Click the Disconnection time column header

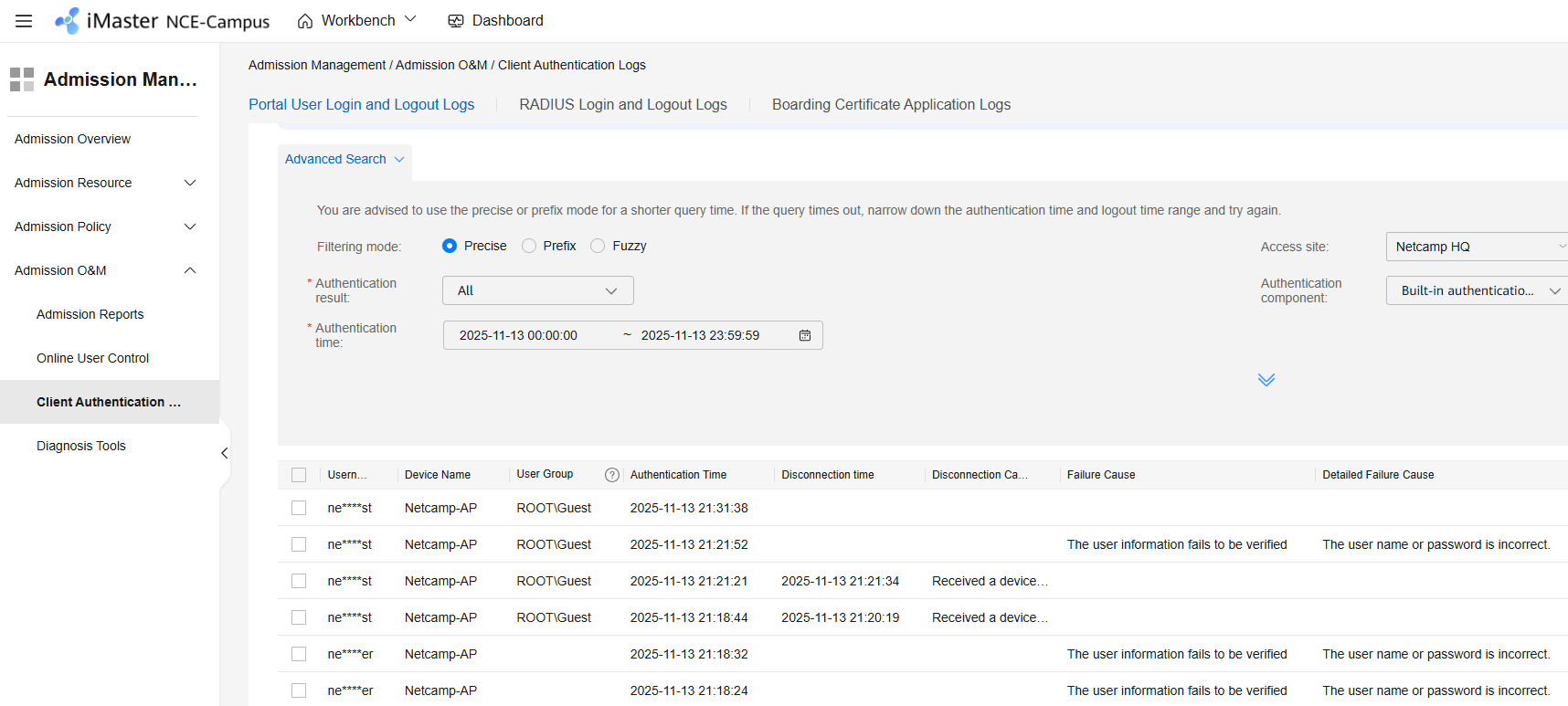click(x=828, y=475)
